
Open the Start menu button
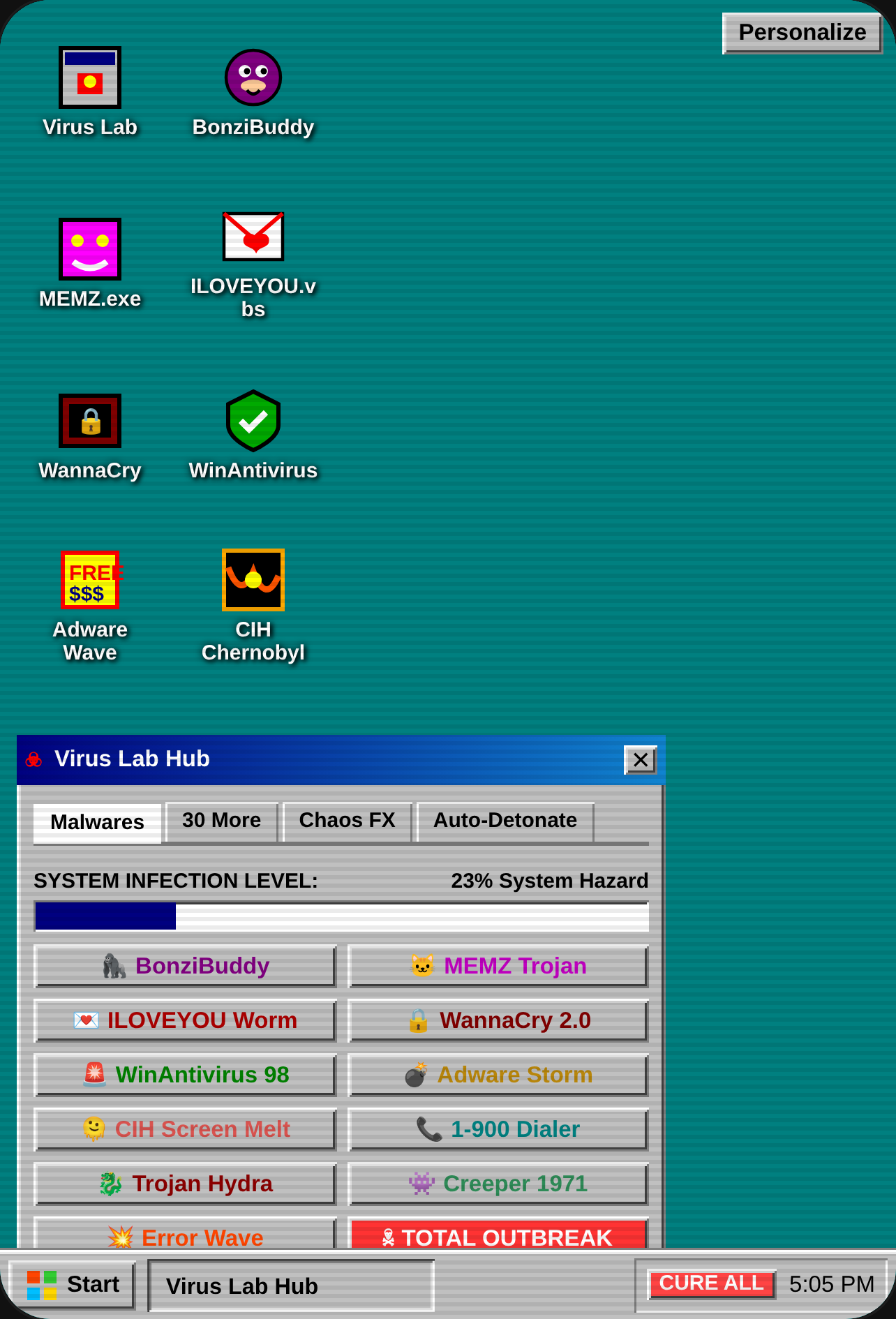click(72, 1285)
